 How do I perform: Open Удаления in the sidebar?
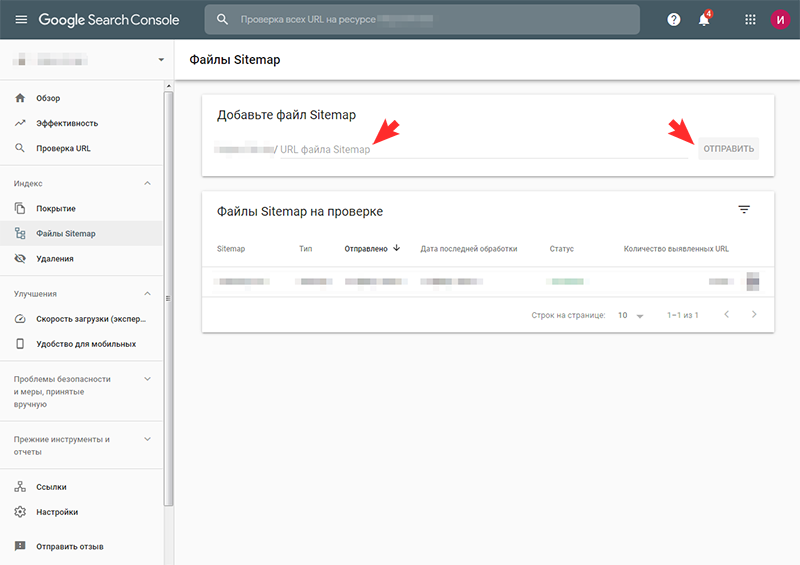click(x=55, y=258)
